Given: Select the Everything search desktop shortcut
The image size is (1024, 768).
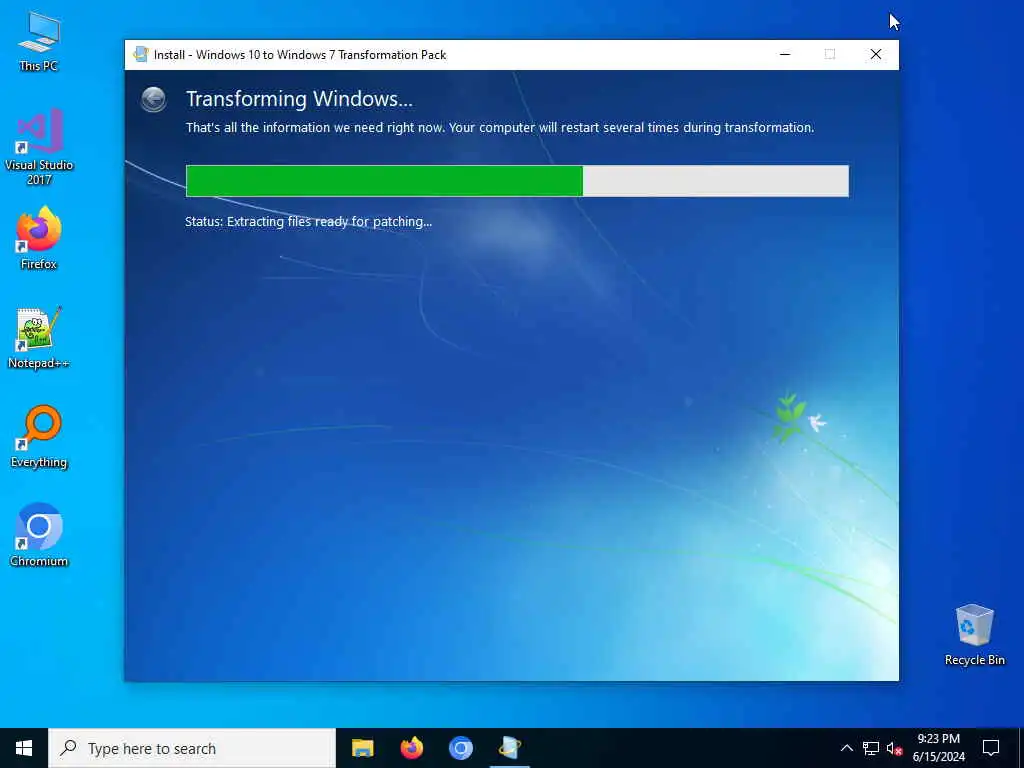Looking at the screenshot, I should 39,437.
